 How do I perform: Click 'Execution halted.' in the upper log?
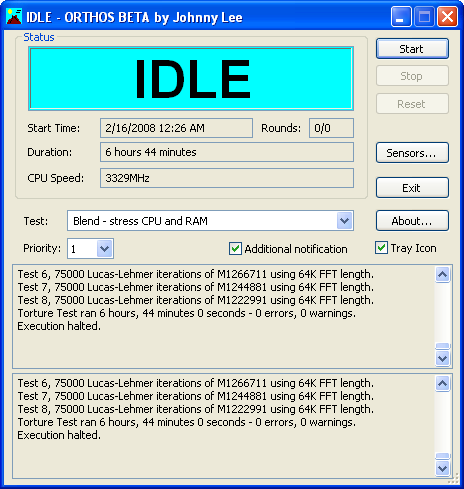[x=59, y=326]
